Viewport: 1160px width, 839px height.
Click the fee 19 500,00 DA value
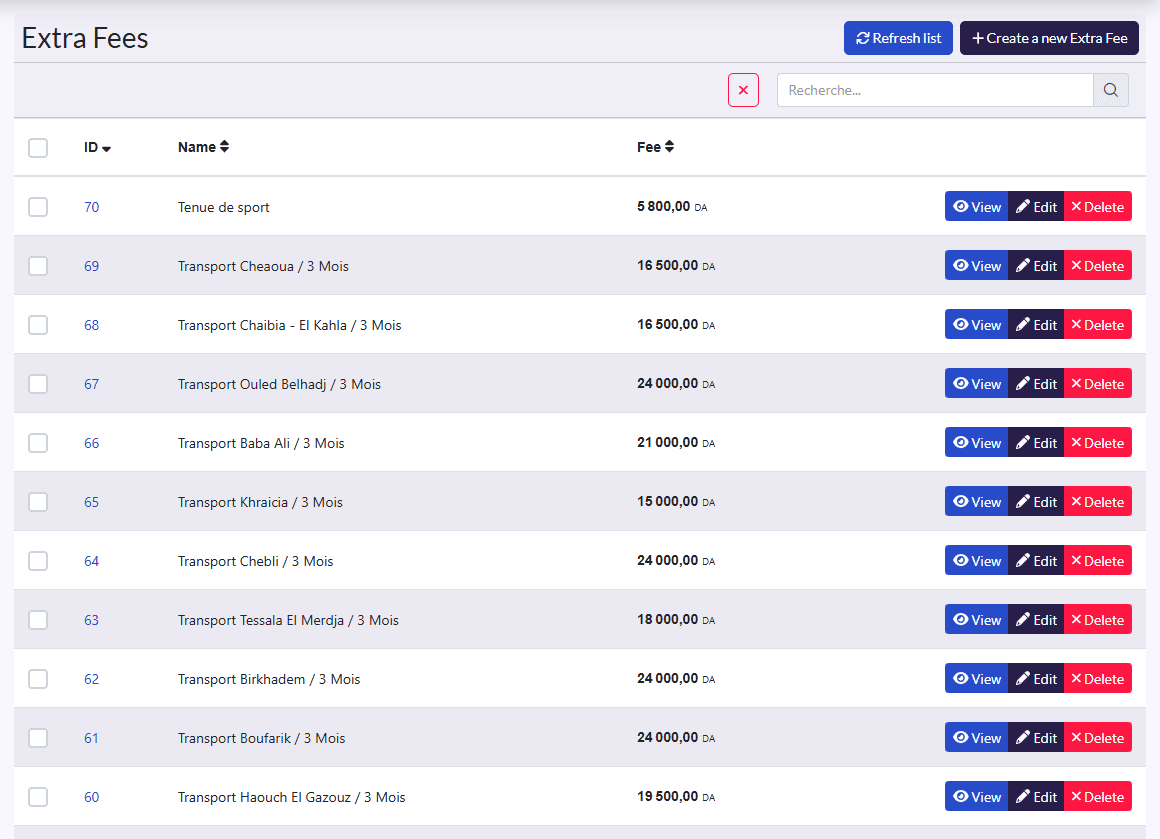(676, 796)
